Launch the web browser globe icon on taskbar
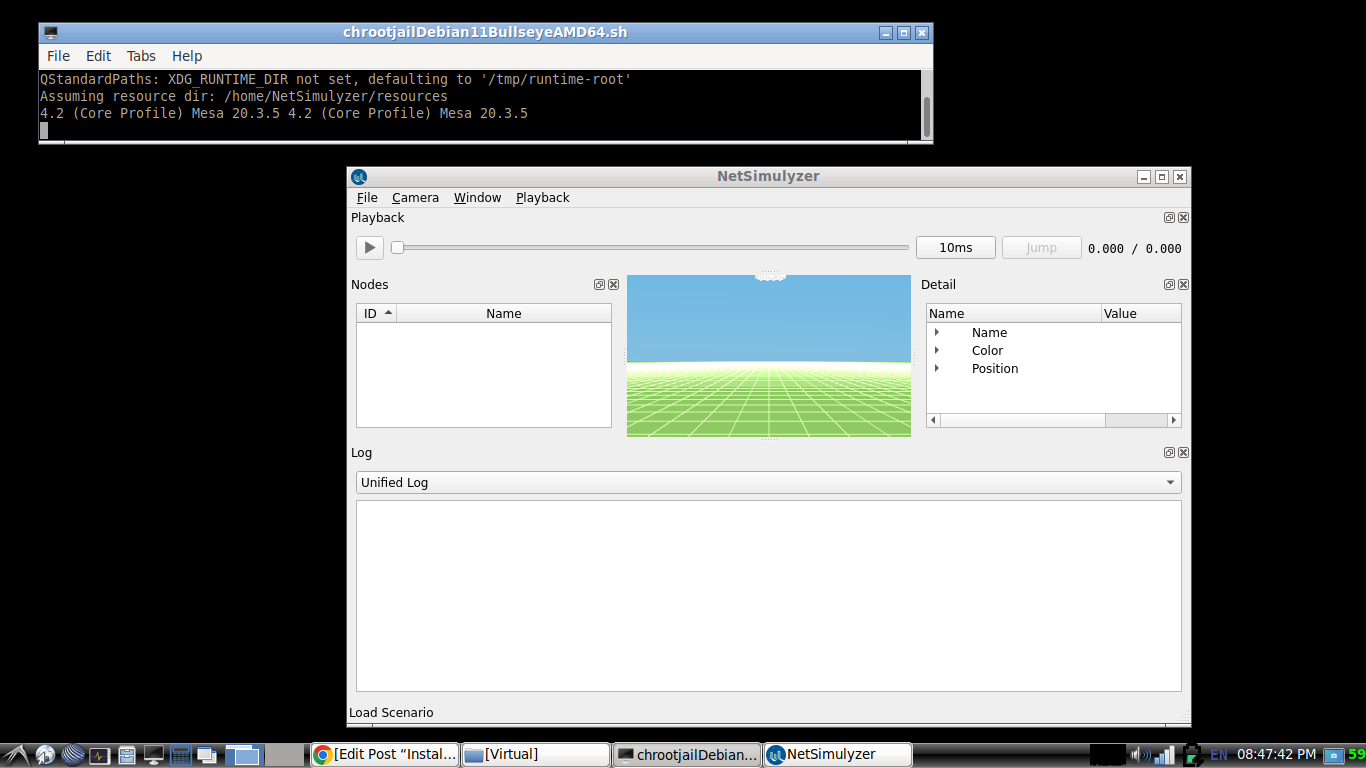 coord(45,755)
